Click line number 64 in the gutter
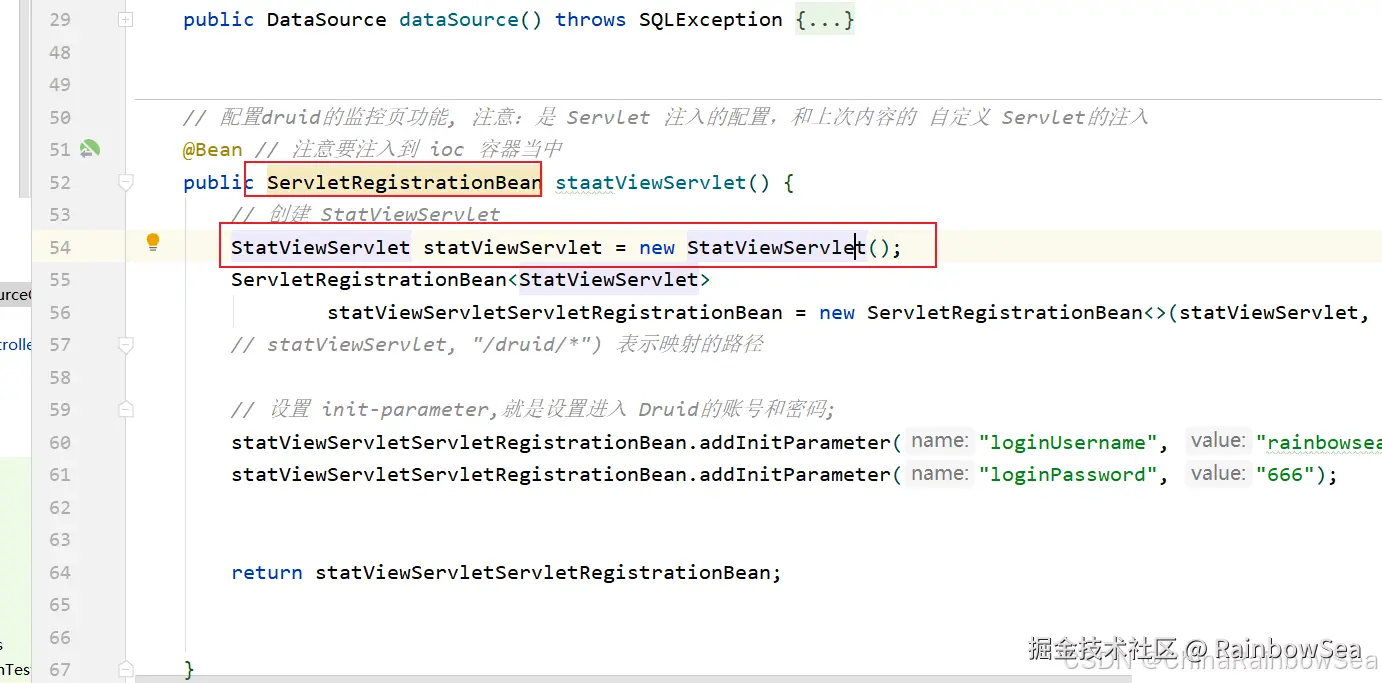 (60, 572)
